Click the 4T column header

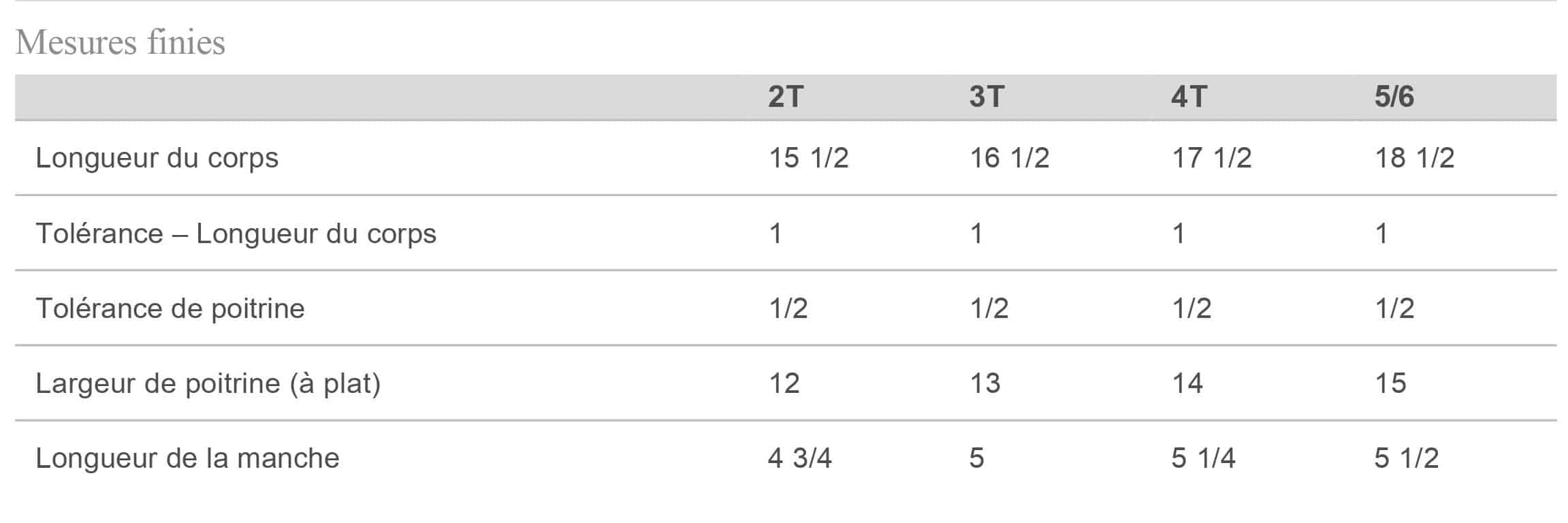pyautogui.click(x=1189, y=97)
